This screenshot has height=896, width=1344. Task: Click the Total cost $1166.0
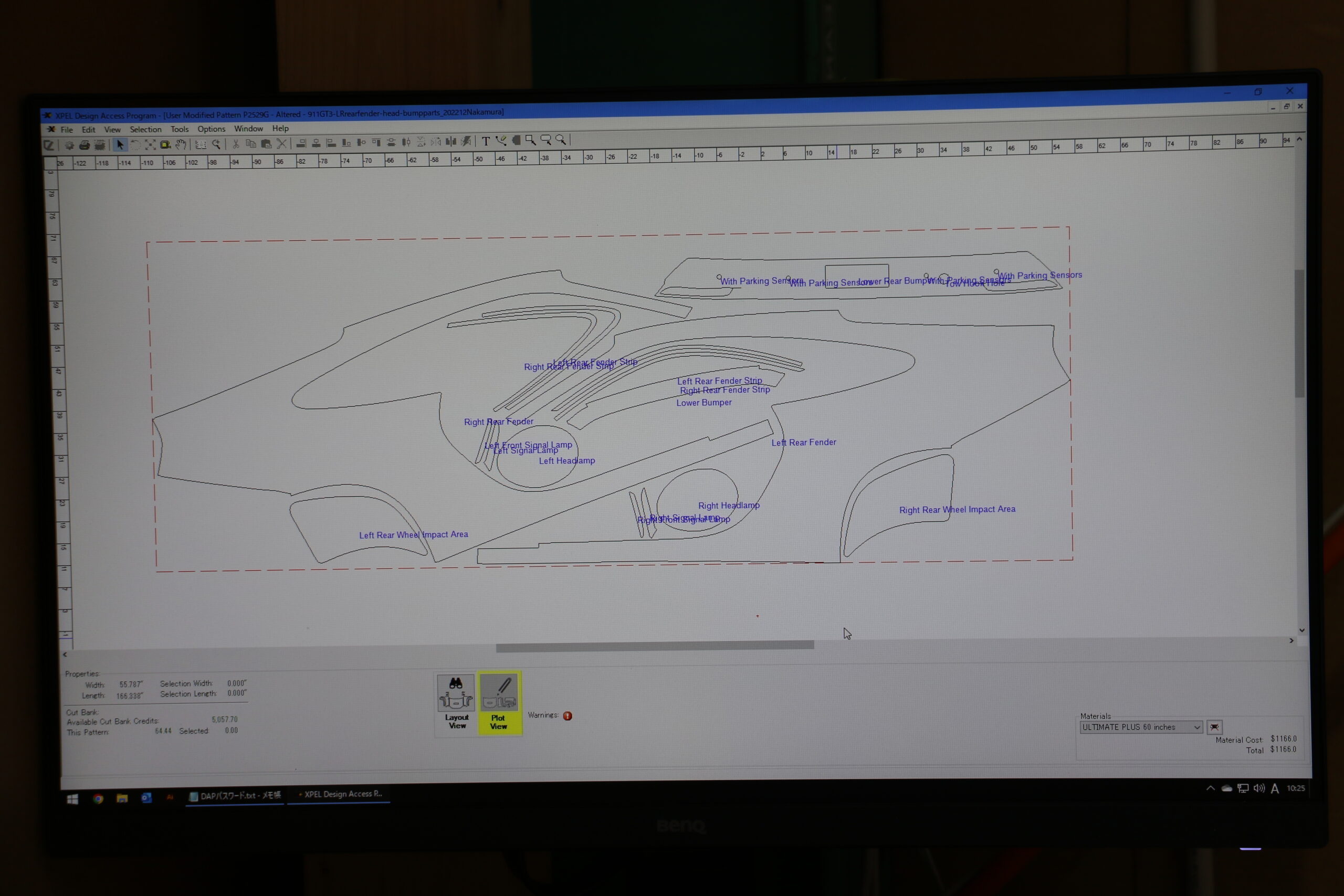(1283, 750)
